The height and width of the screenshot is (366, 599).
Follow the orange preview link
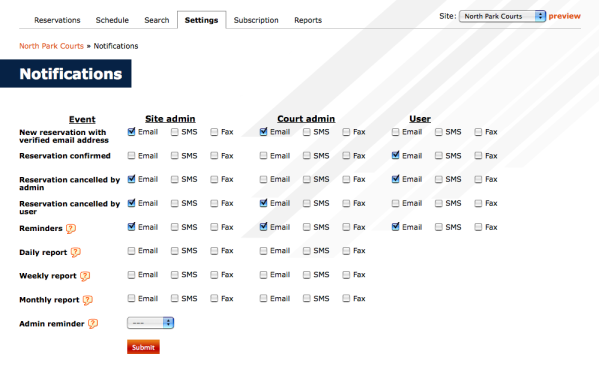coord(564,16)
